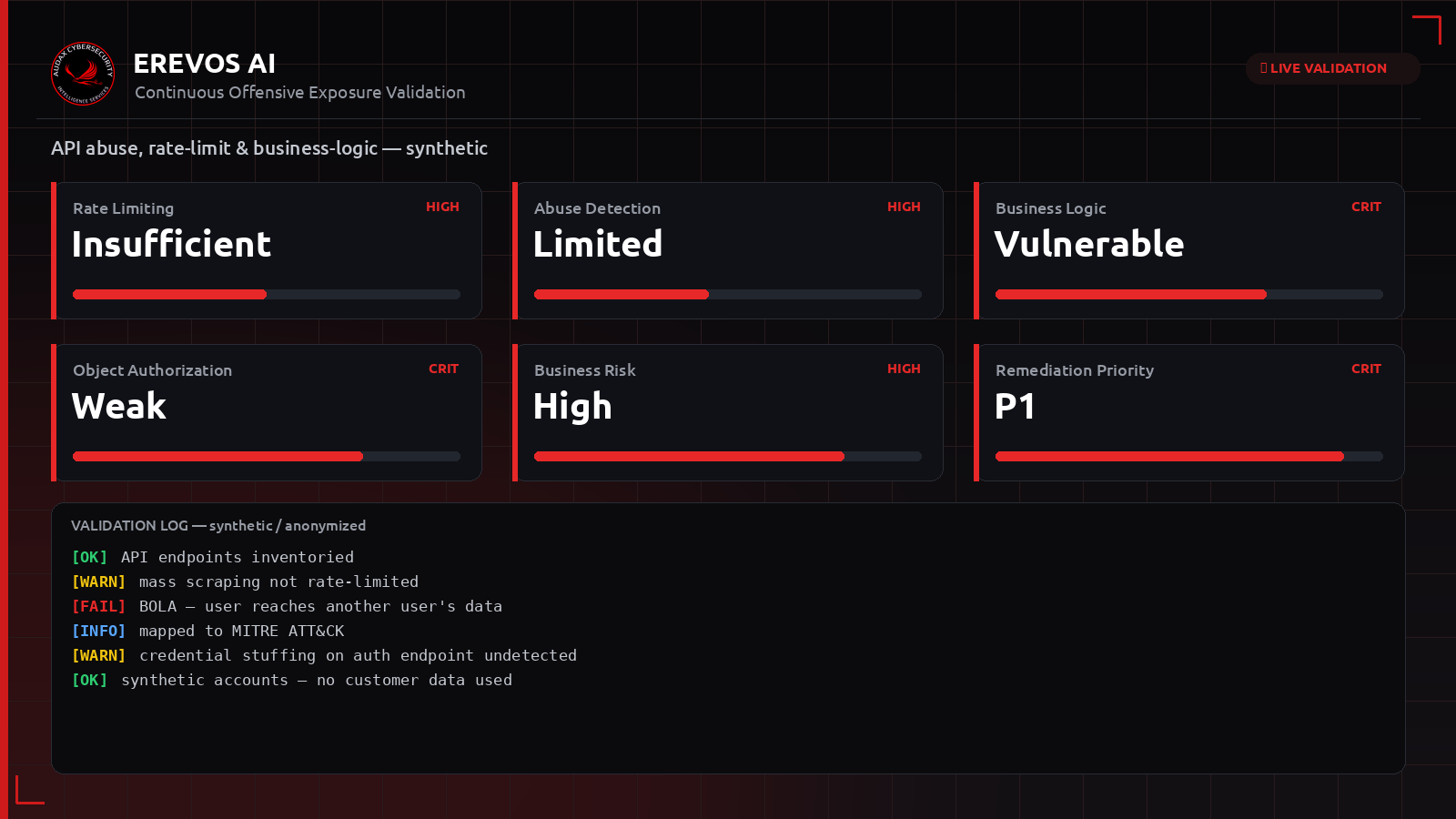Click the Object Authorization progress bar

coord(267,457)
